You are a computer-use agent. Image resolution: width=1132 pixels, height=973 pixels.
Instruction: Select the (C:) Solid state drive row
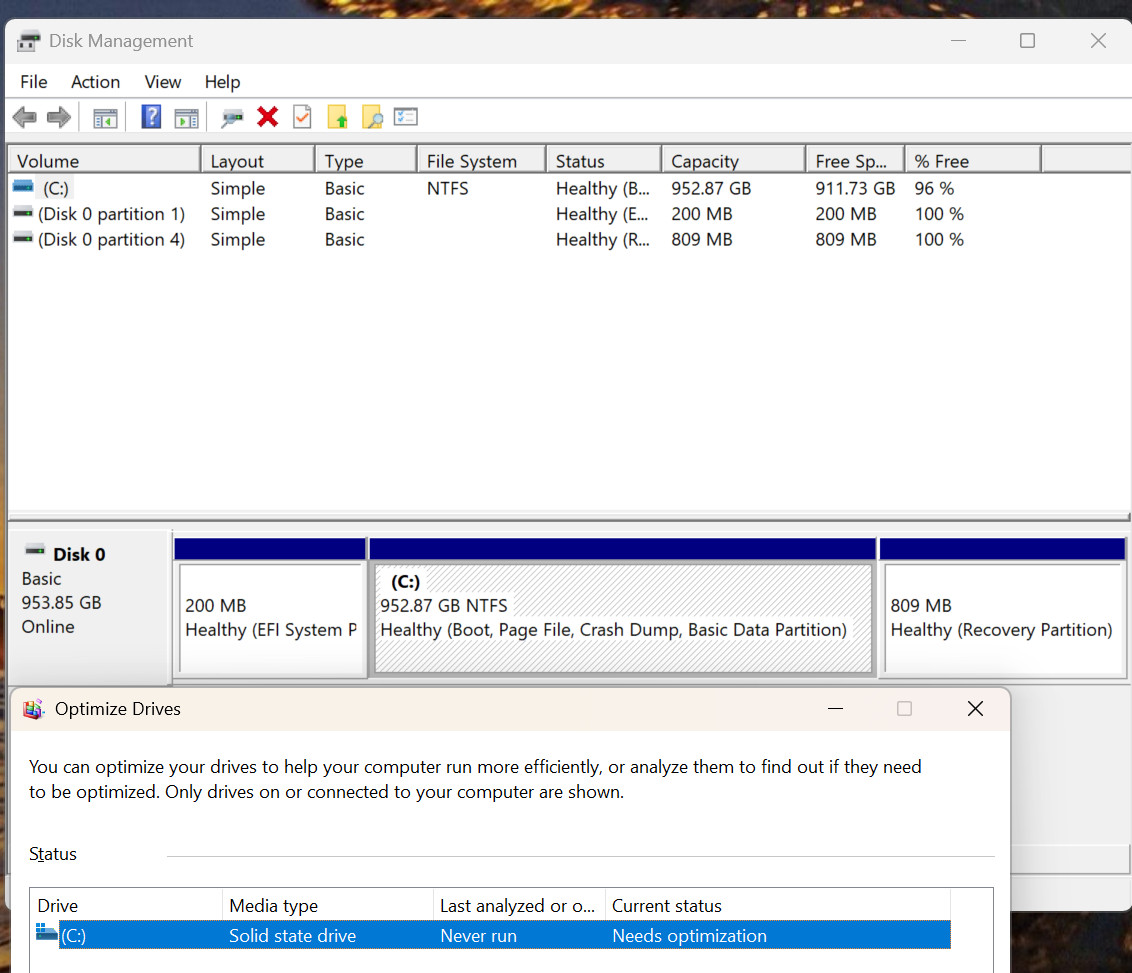(493, 935)
